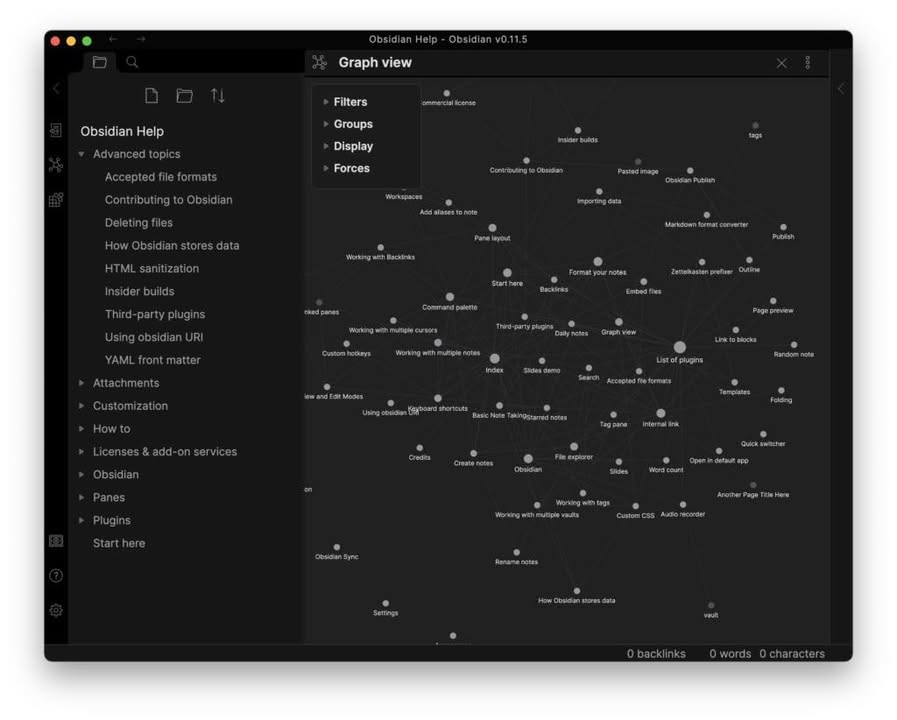This screenshot has height=720, width=897.
Task: Expand the right sidebar with the arrow
Action: (841, 89)
